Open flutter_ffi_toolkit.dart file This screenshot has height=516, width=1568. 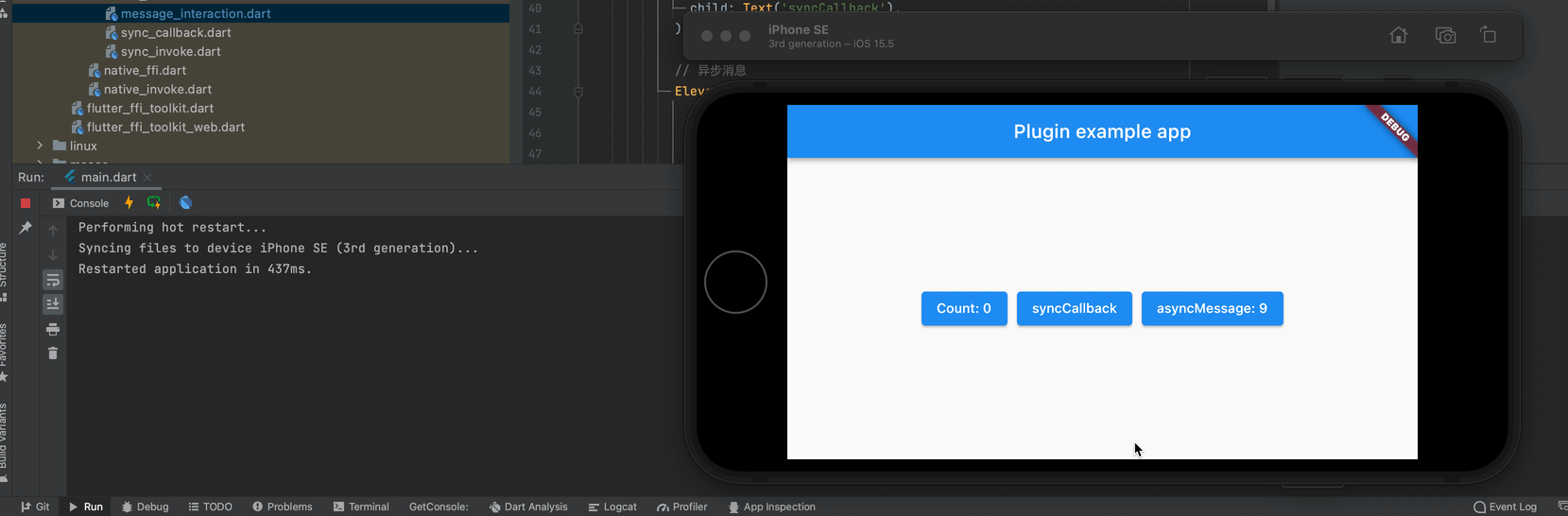[x=150, y=108]
